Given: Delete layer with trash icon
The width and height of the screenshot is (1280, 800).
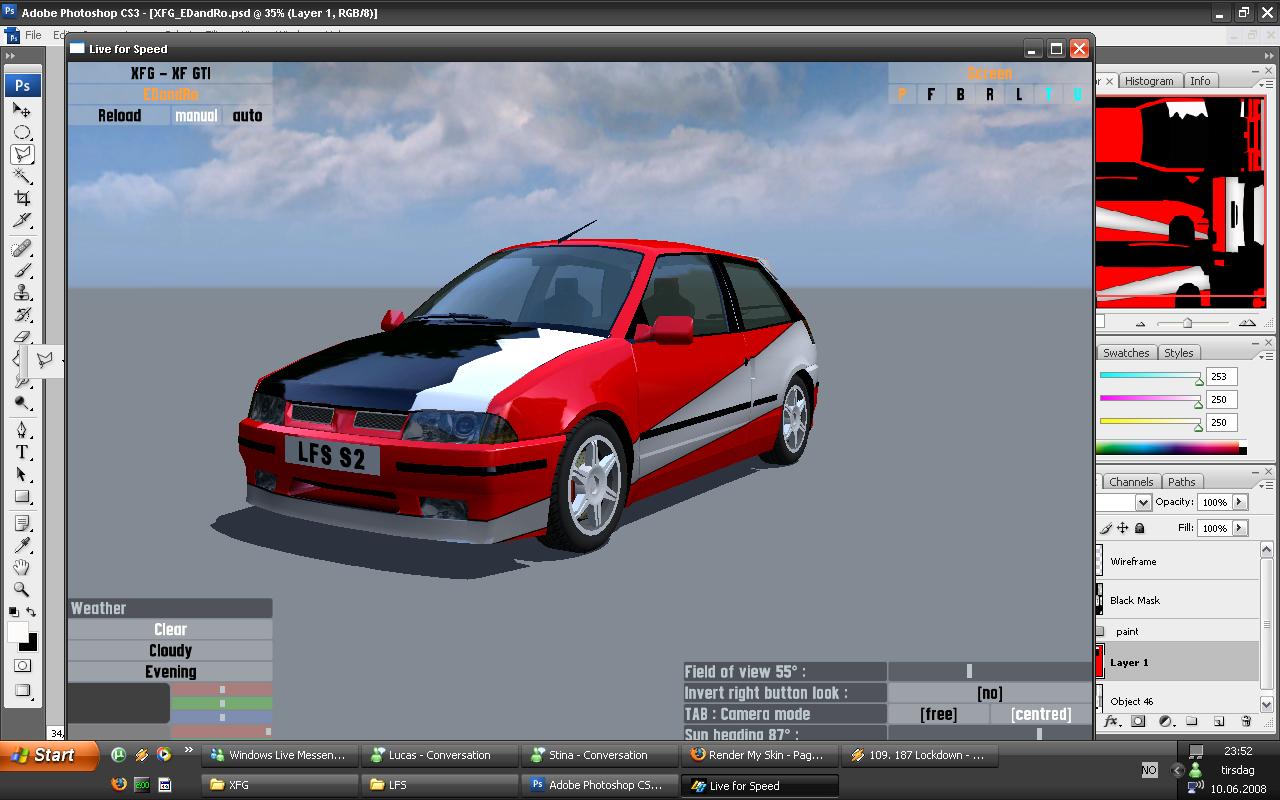Looking at the screenshot, I should click(1246, 721).
